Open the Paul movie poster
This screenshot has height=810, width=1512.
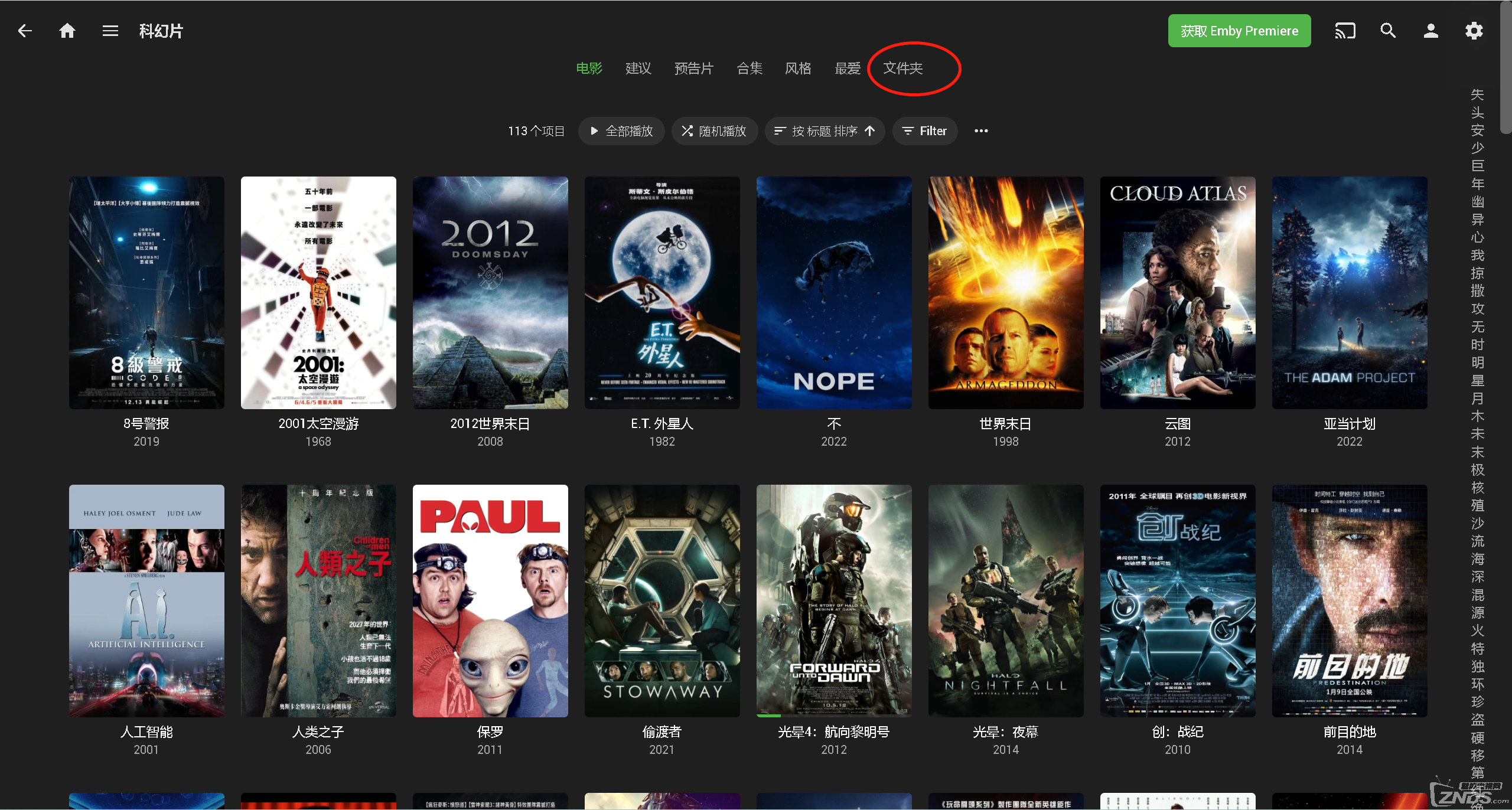(490, 601)
